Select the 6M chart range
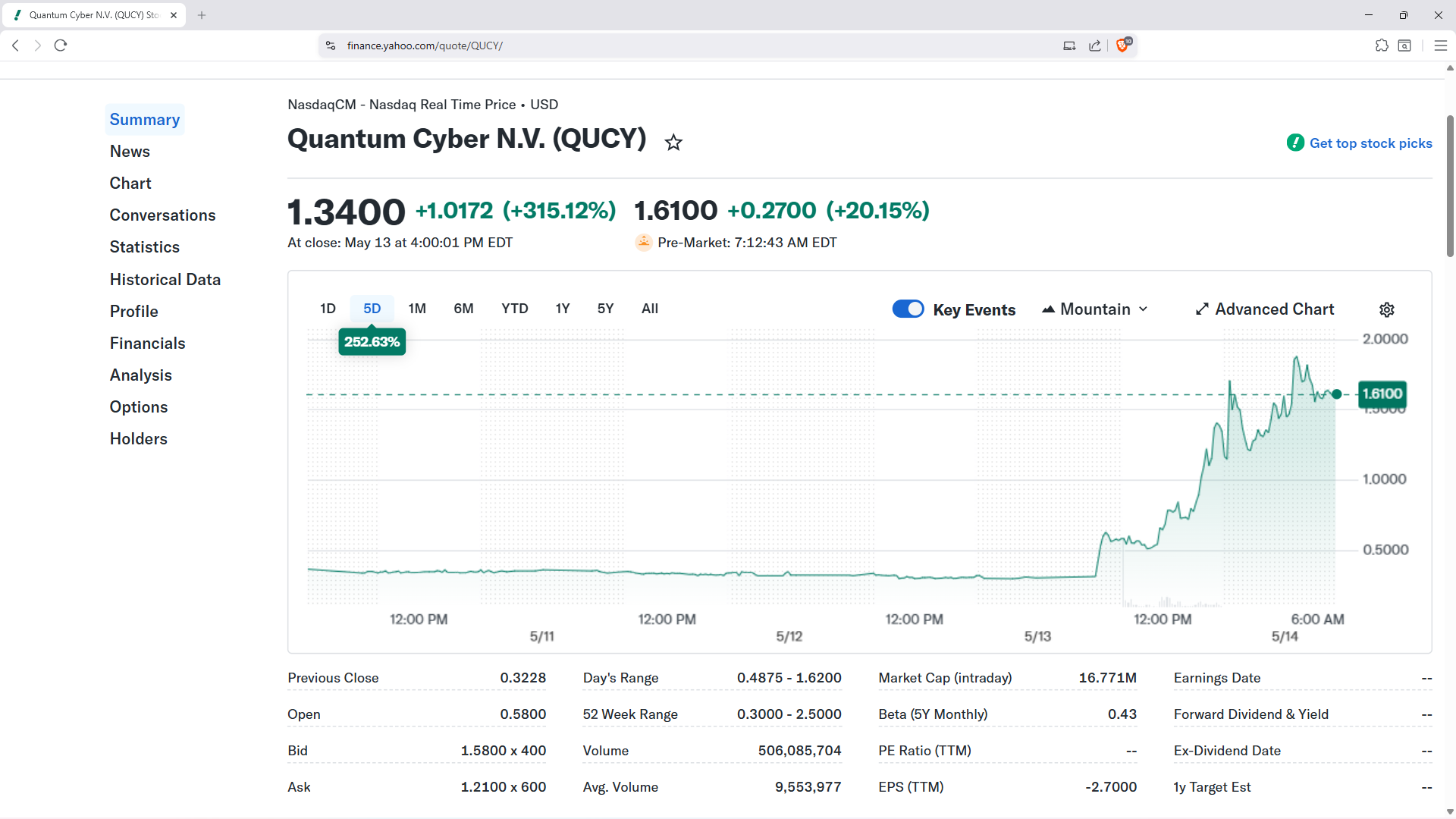The image size is (1456, 819). coord(463,309)
